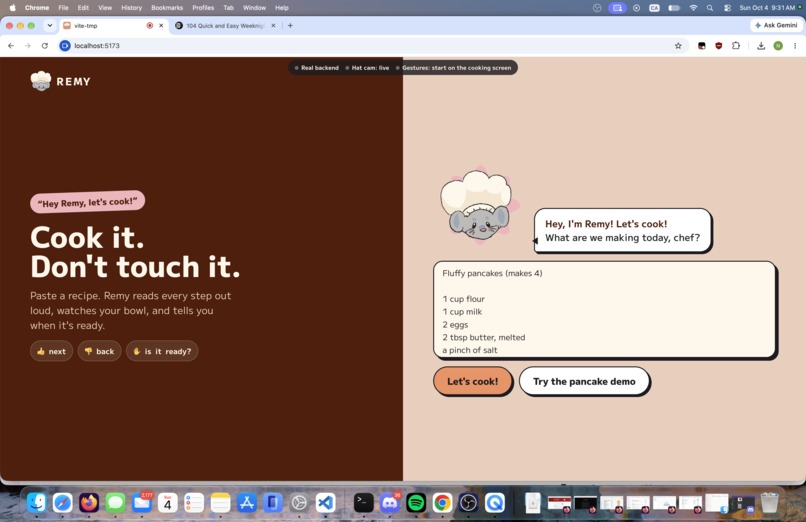Click 'Gestures: start on the cooking screen' status

(453, 68)
